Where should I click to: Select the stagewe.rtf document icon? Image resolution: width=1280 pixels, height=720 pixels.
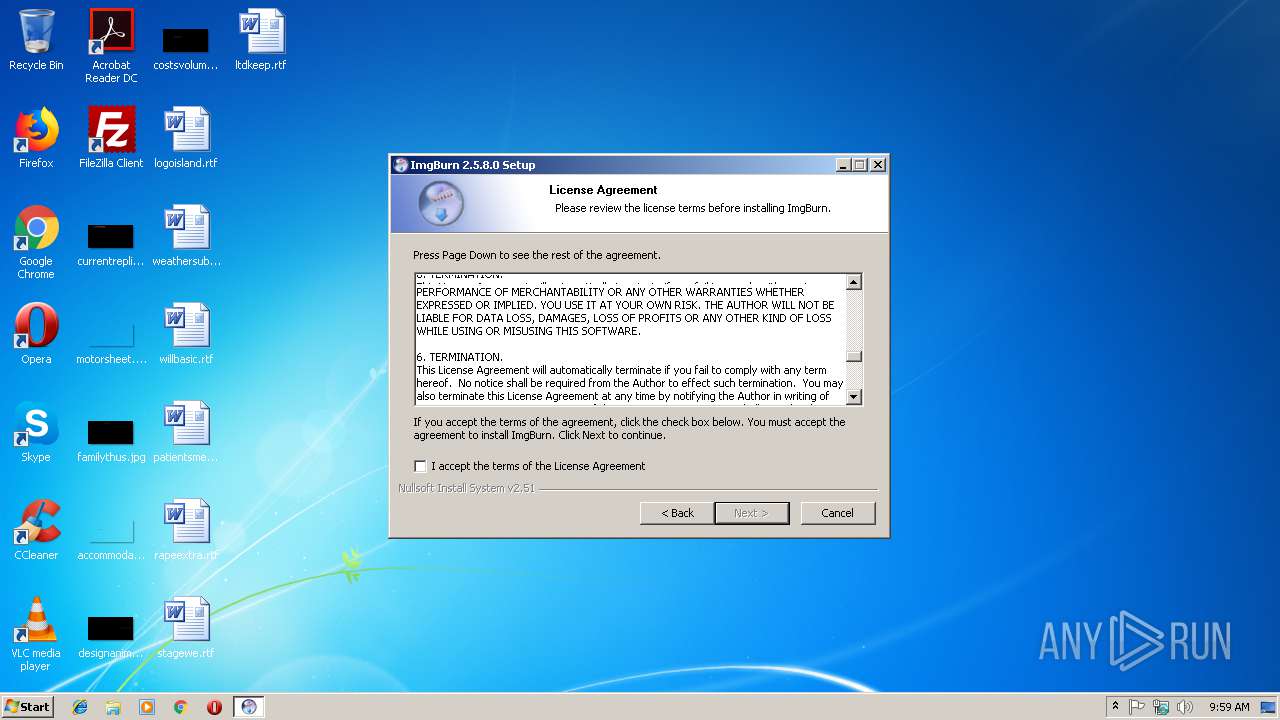186,628
